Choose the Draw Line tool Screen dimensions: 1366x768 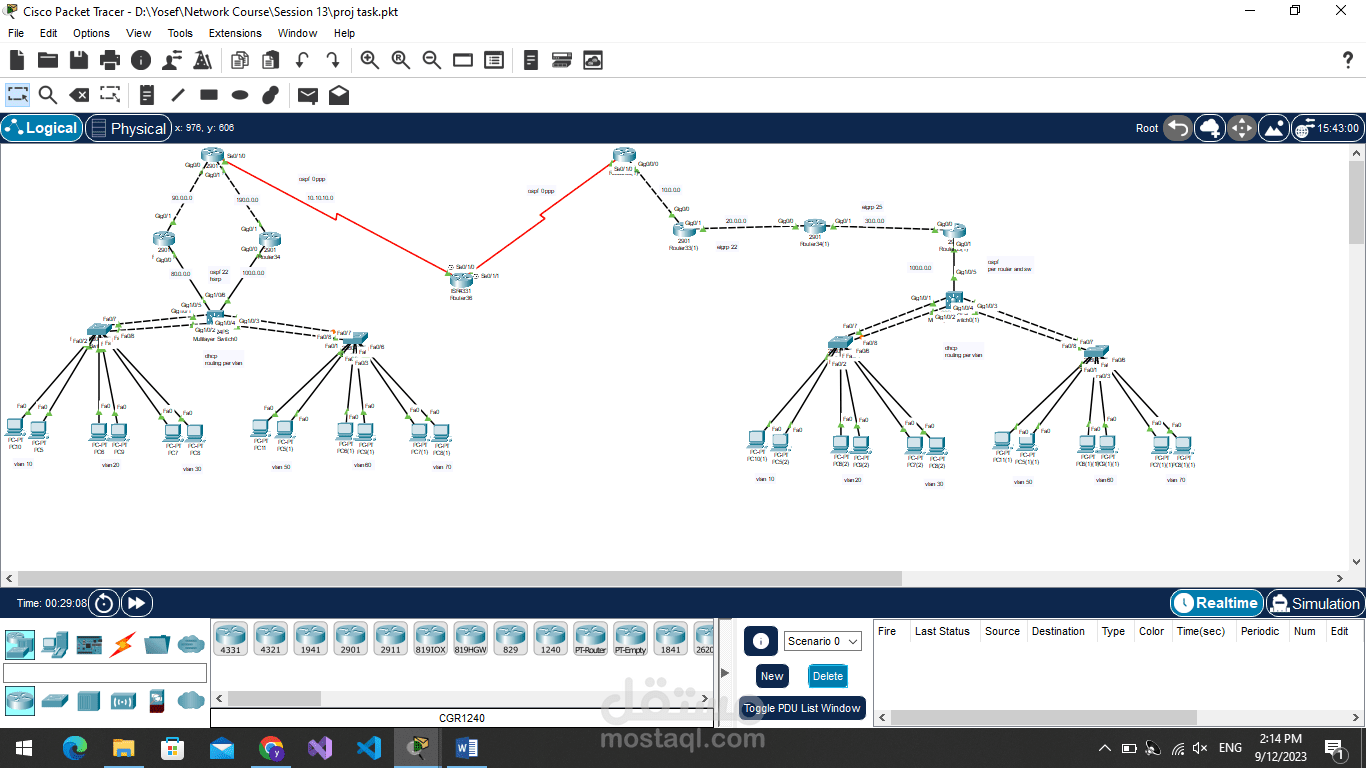(x=178, y=95)
